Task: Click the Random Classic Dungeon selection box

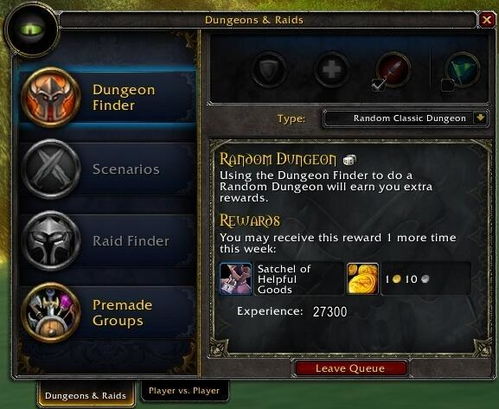Action: [406, 118]
